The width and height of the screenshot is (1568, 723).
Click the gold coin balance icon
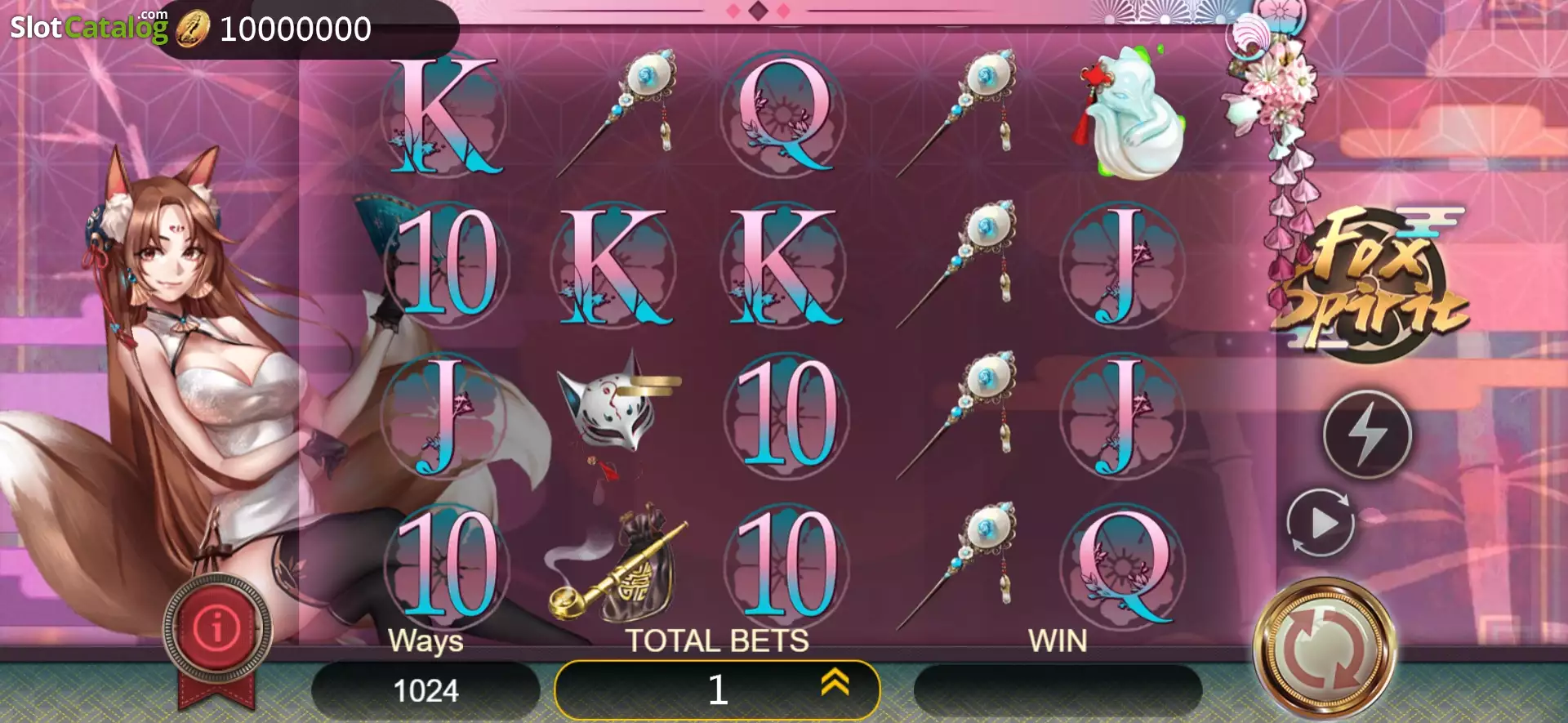click(x=193, y=29)
